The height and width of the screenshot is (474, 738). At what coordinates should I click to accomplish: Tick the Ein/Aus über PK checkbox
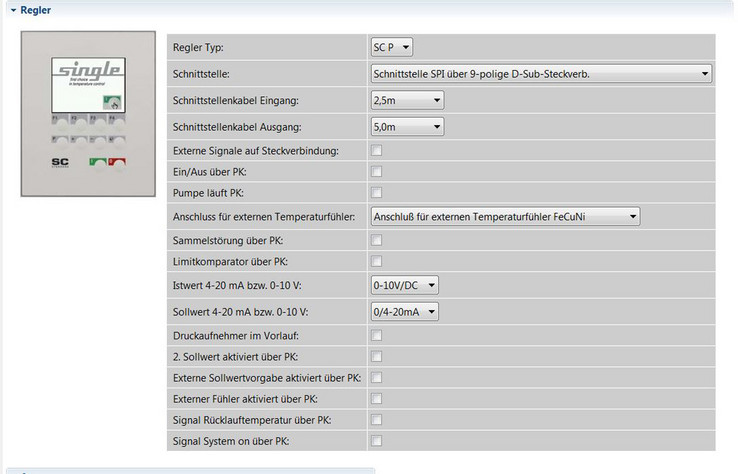click(377, 172)
